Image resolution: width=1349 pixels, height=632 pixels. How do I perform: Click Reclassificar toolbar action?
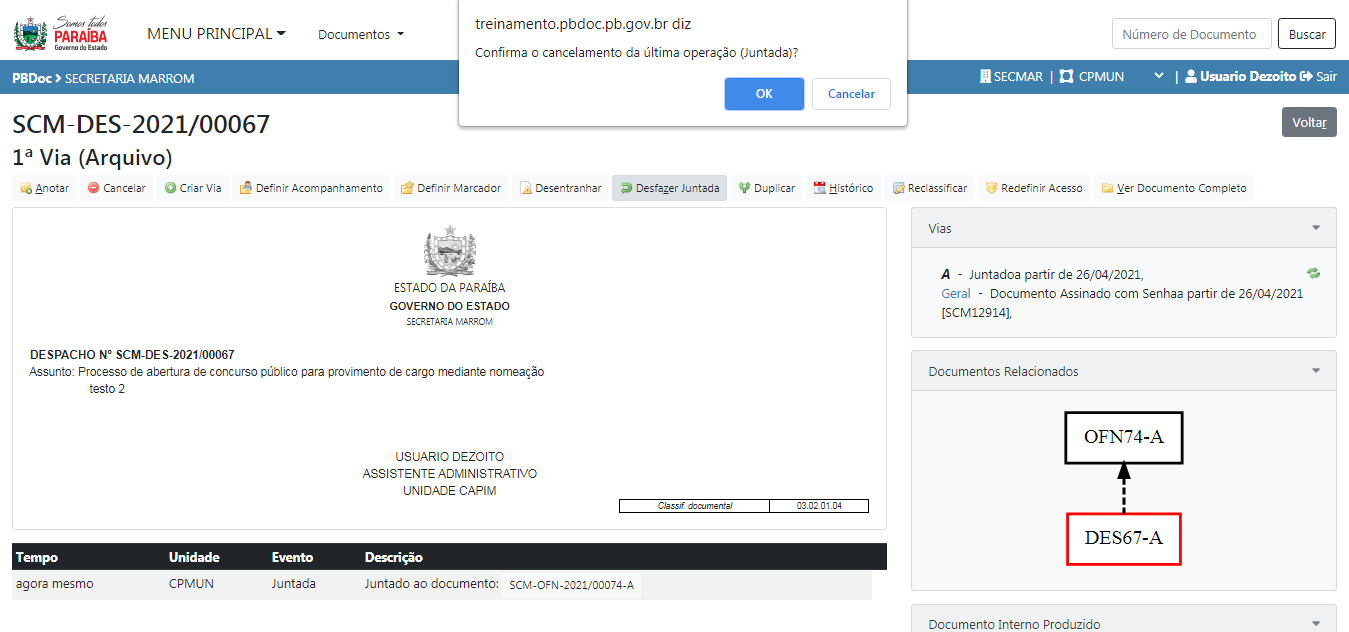(x=929, y=188)
